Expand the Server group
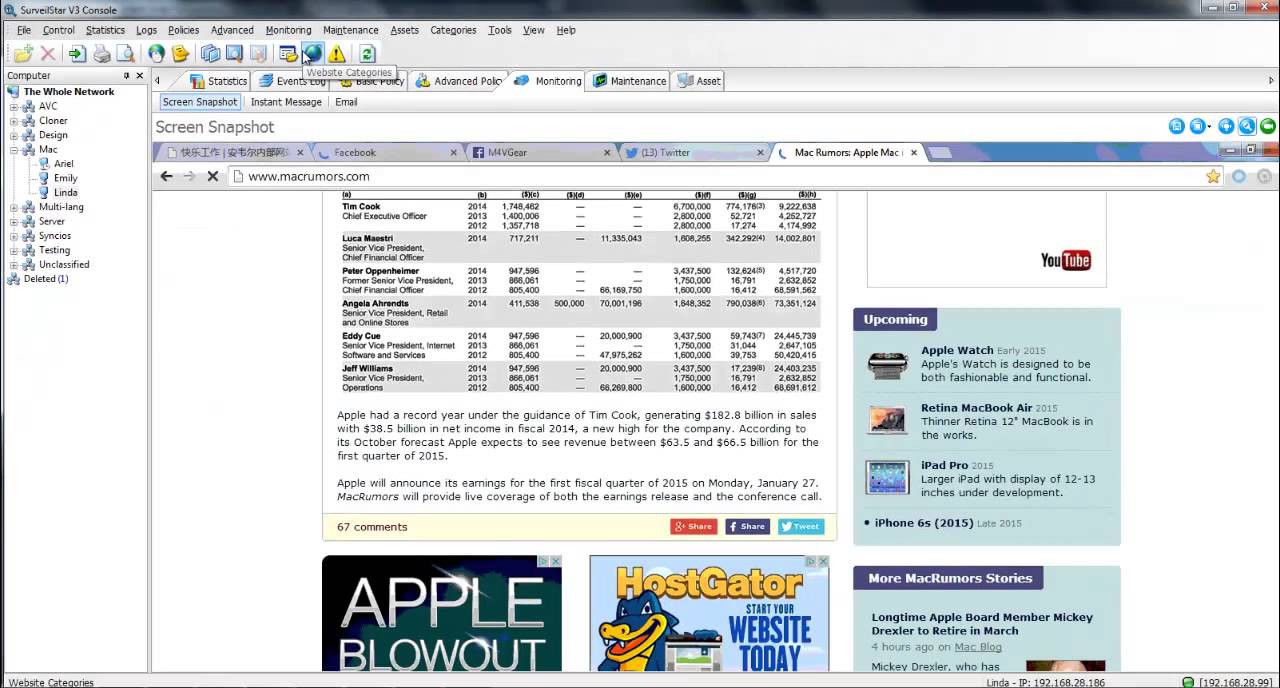The width and height of the screenshot is (1280, 688). point(15,222)
